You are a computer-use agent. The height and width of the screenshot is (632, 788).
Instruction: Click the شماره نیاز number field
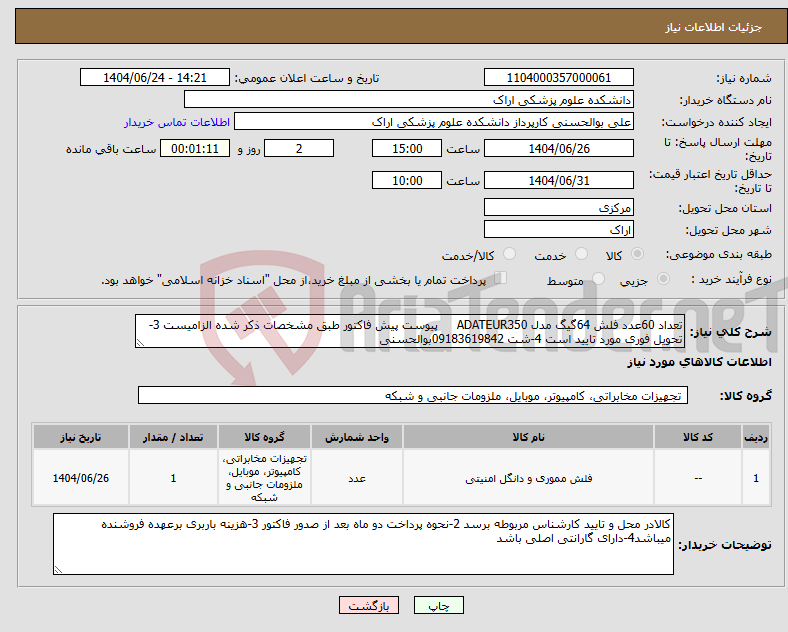[x=558, y=77]
